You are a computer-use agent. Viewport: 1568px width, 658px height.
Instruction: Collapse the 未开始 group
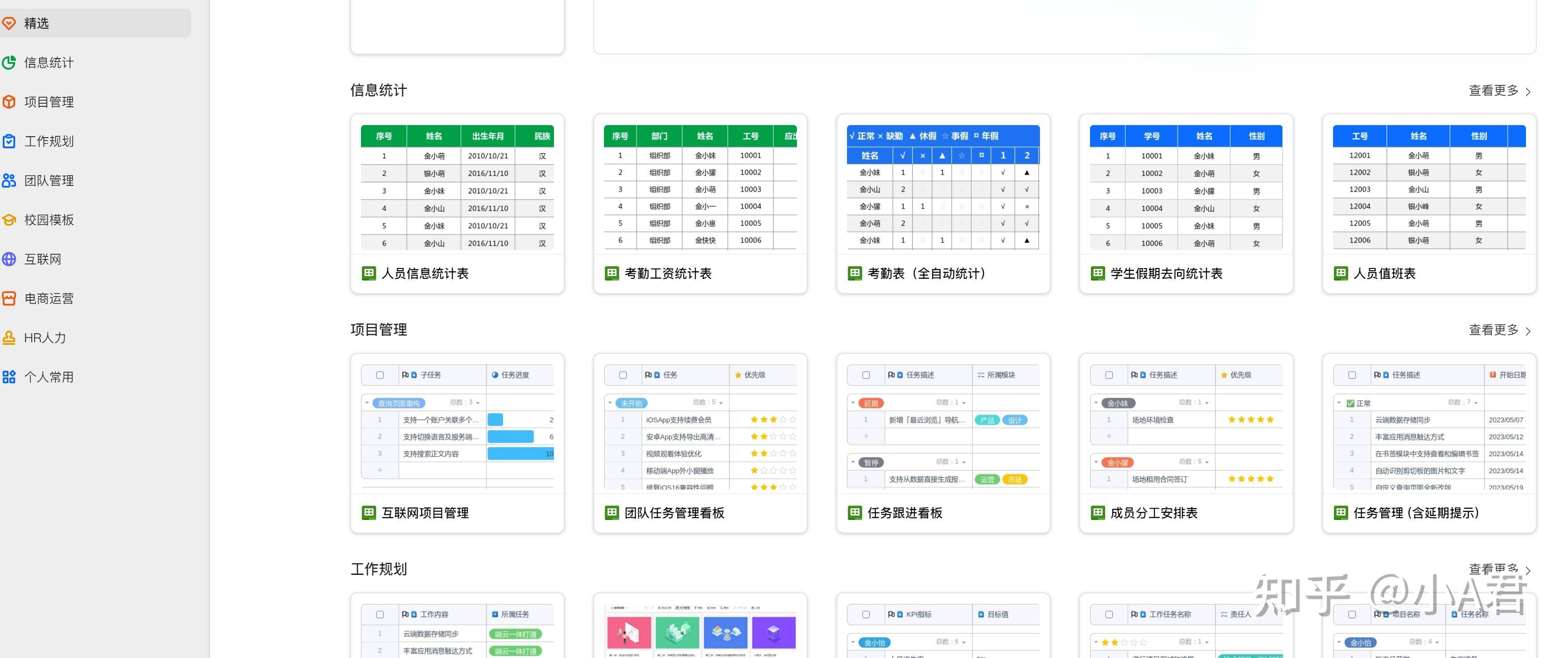(609, 403)
